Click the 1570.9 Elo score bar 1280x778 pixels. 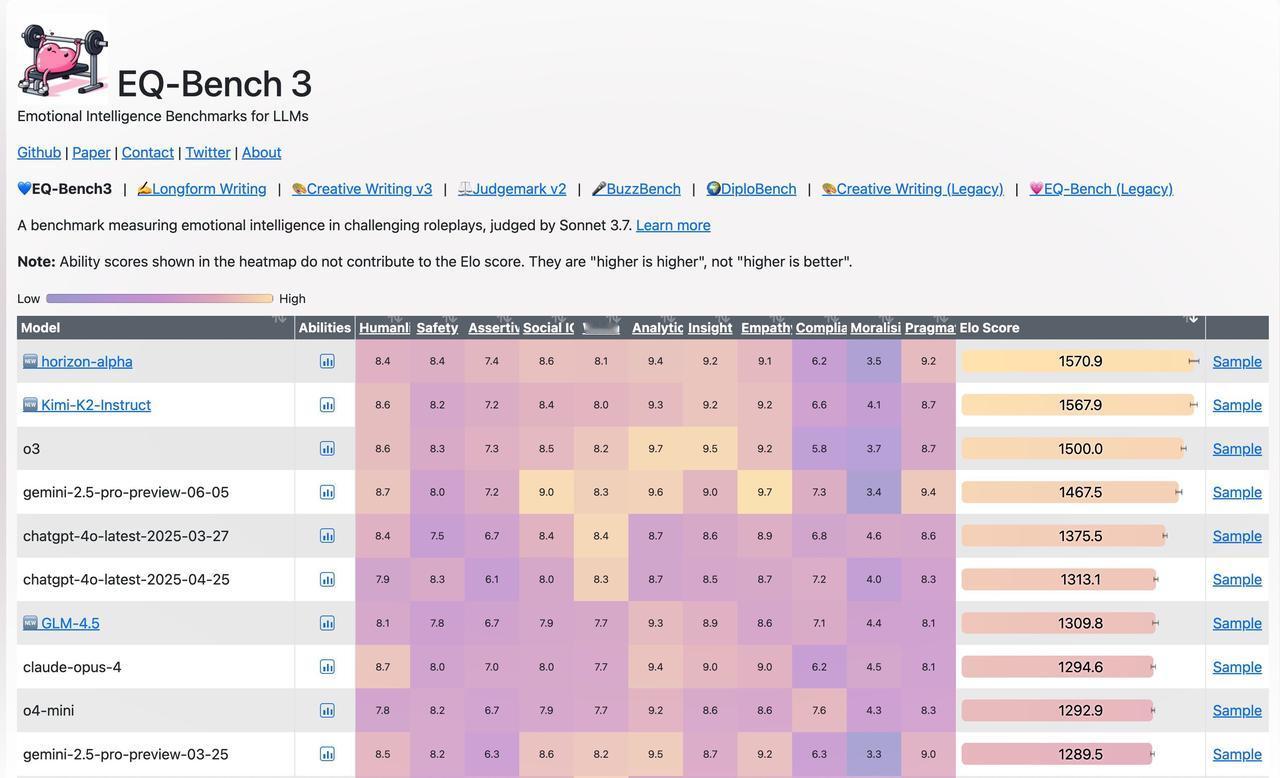tap(1080, 361)
